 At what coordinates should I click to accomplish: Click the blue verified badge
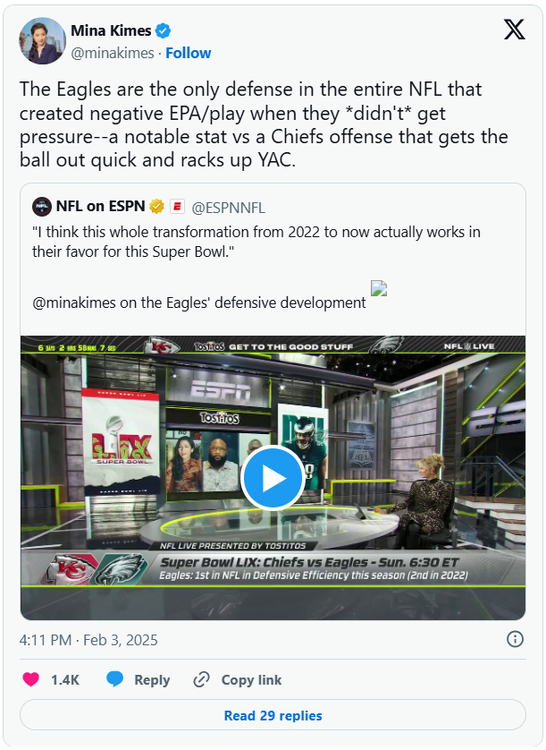click(164, 31)
